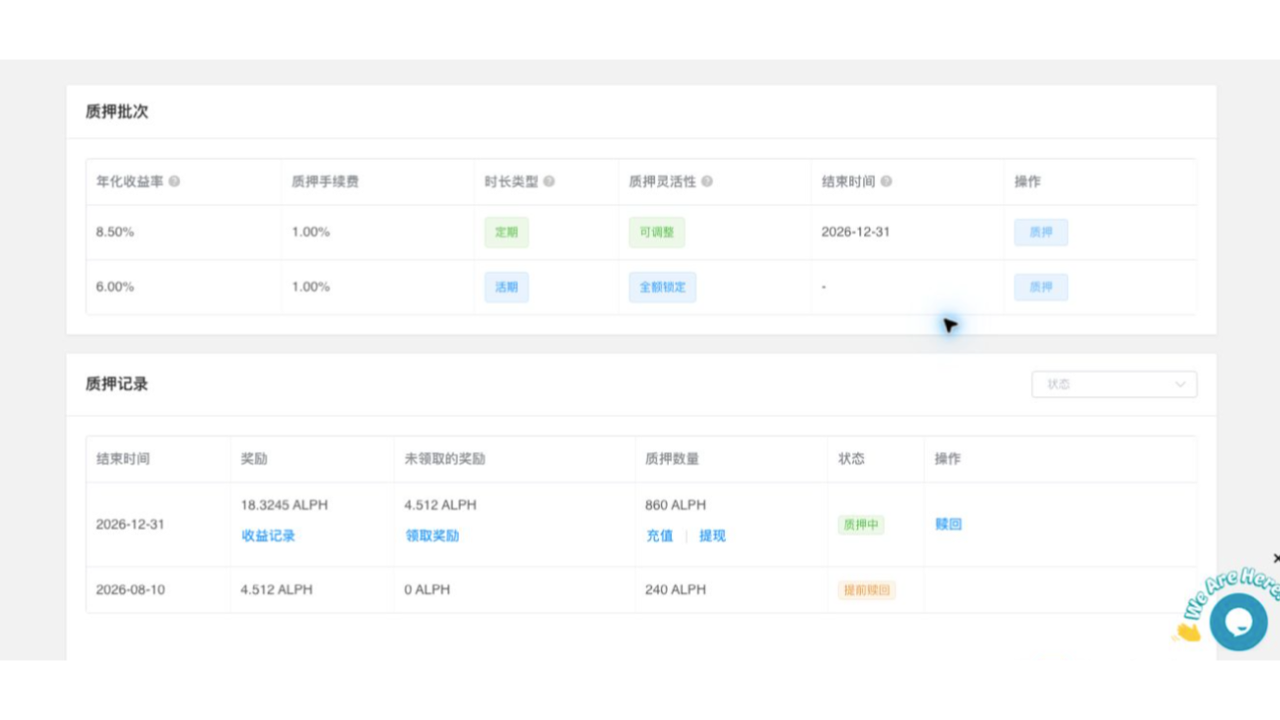The height and width of the screenshot is (720, 1280).
Task: Click 质押 button for 8.50% batch
Action: point(1041,232)
